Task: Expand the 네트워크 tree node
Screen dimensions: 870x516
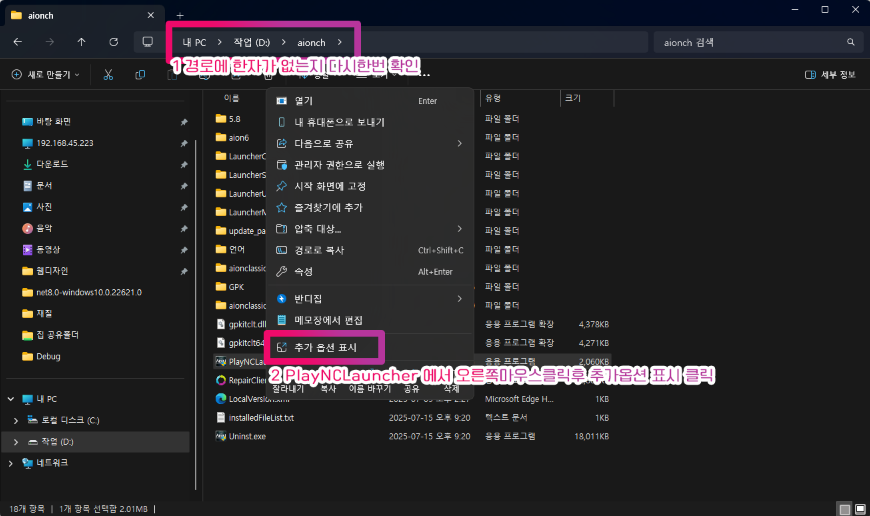Action: pyautogui.click(x=12, y=463)
